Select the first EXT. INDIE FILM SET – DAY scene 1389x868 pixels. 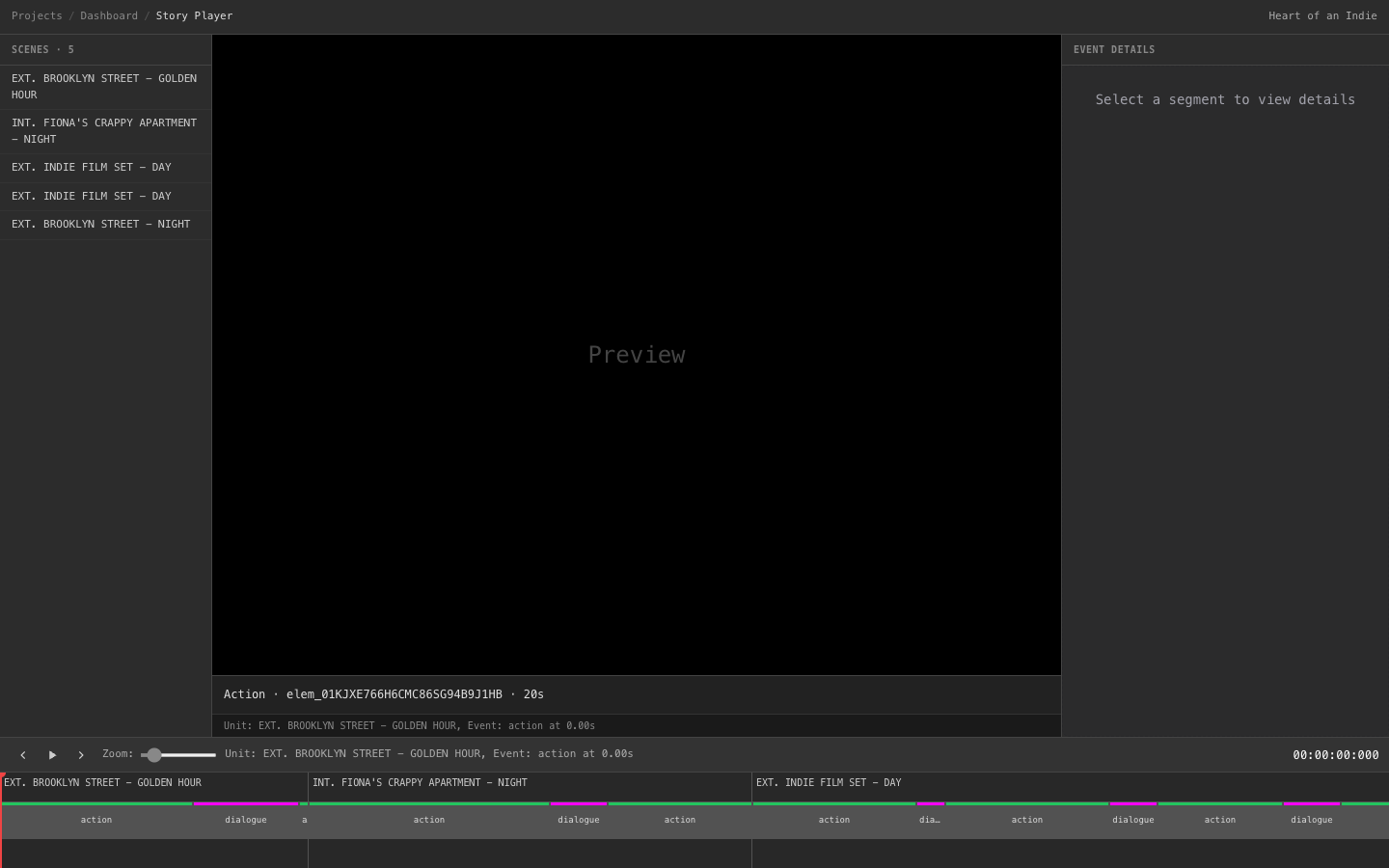pos(92,167)
